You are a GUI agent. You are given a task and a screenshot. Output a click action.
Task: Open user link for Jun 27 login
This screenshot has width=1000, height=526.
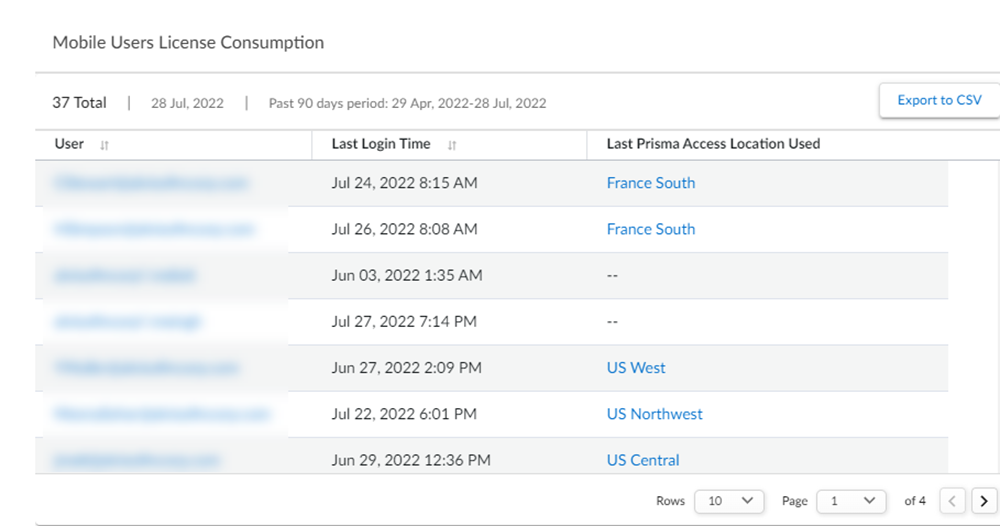[147, 368]
